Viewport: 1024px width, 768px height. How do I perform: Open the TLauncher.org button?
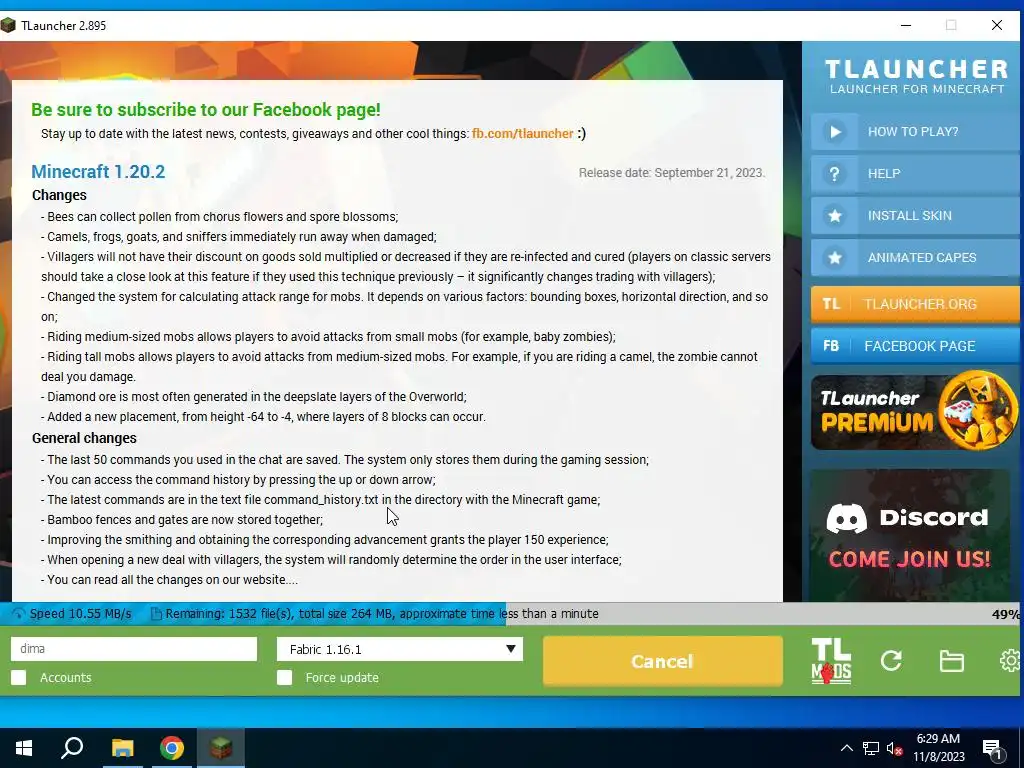click(x=914, y=304)
